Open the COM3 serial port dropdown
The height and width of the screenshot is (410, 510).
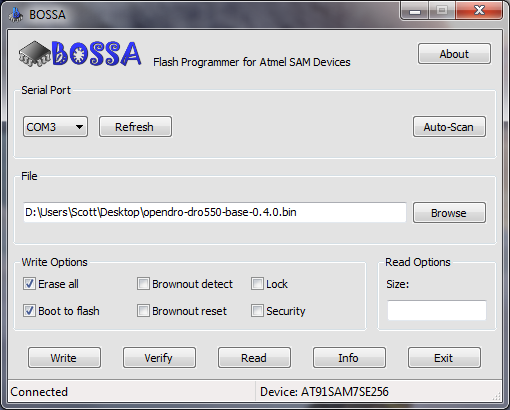55,127
